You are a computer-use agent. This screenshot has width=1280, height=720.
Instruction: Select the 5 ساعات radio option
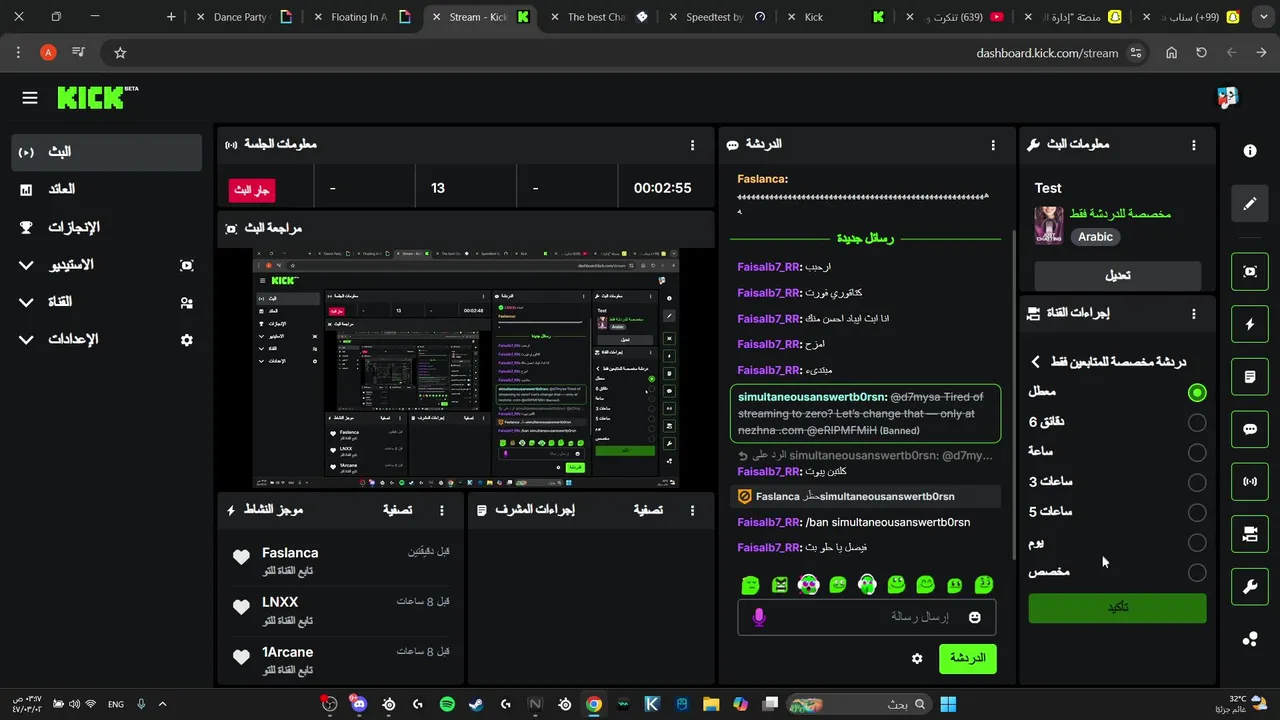(1197, 513)
